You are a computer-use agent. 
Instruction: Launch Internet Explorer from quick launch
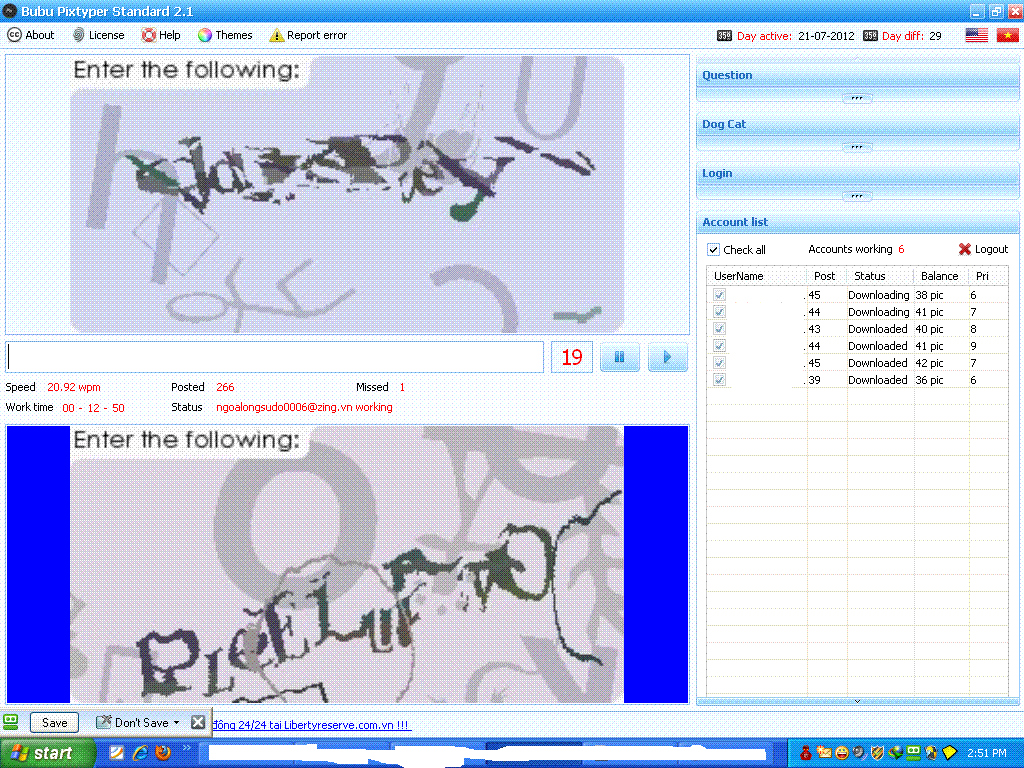[140, 753]
